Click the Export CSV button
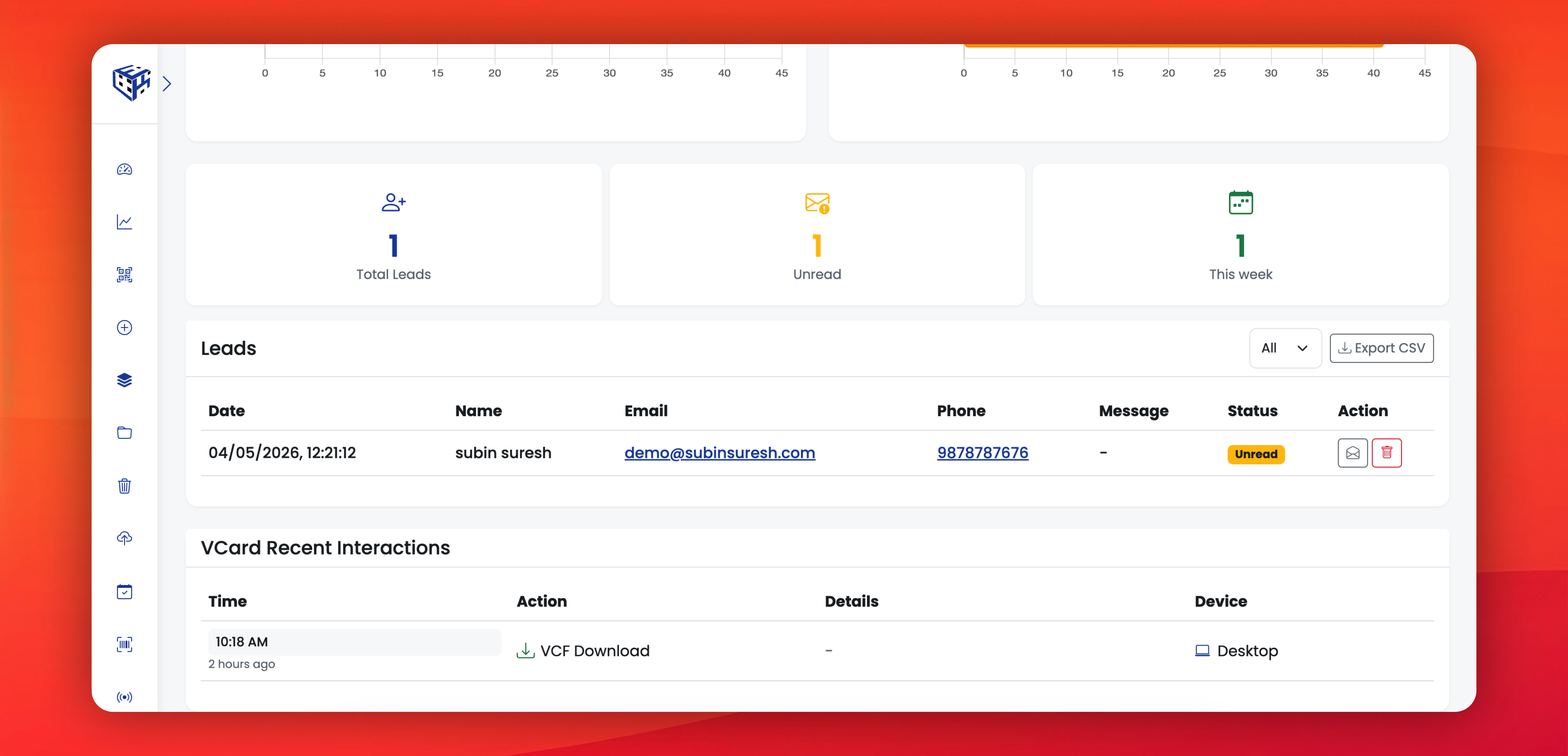 pyautogui.click(x=1381, y=348)
